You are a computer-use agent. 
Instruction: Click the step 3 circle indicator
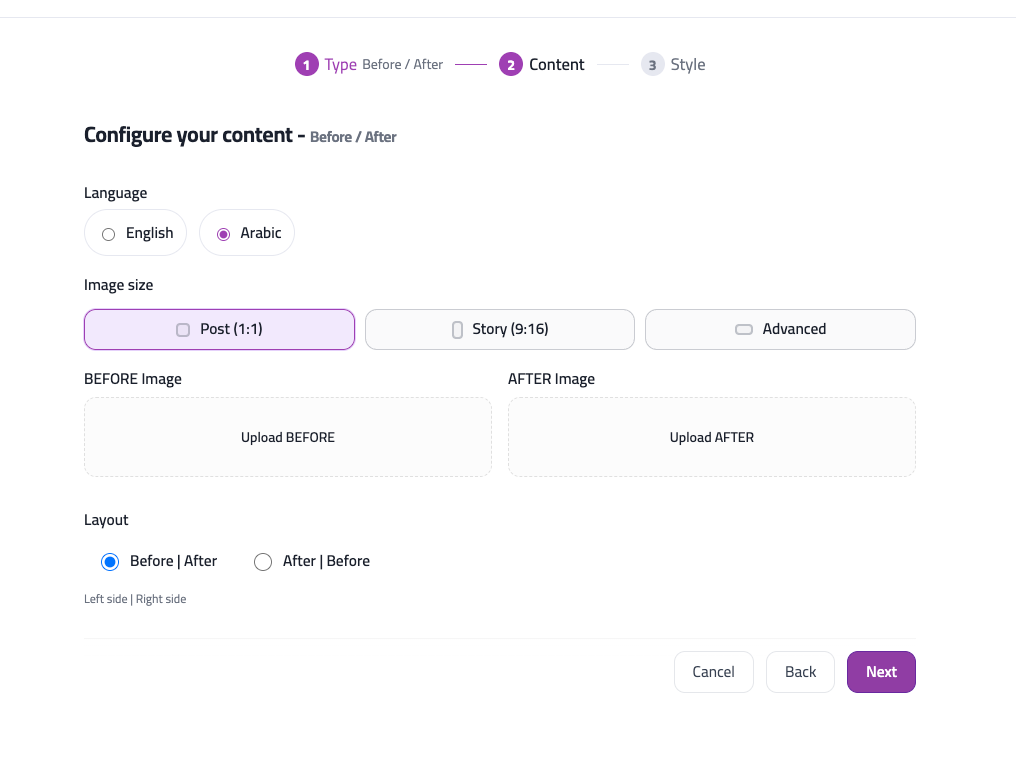pos(652,63)
